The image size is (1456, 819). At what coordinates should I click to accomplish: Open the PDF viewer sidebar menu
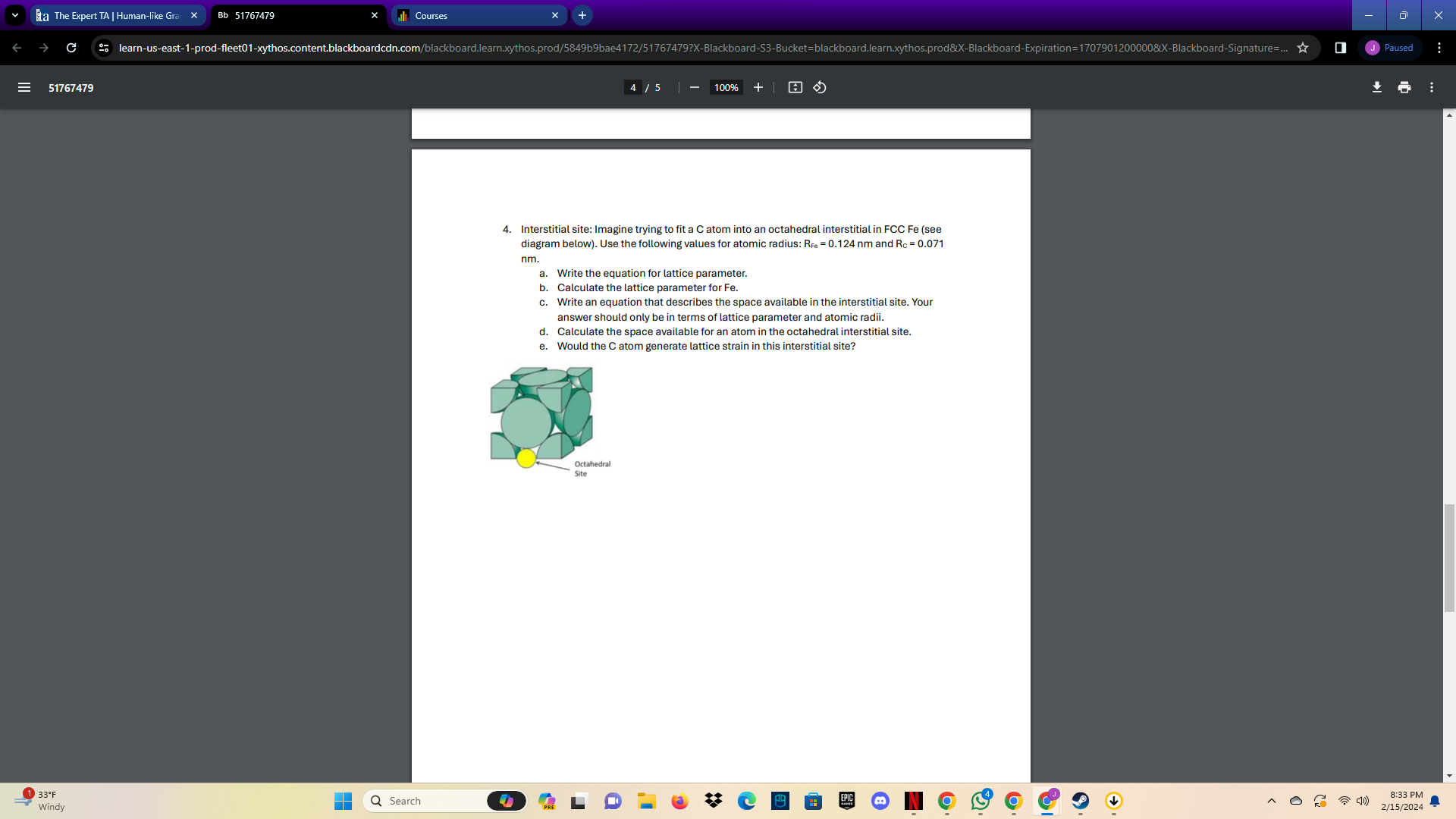[x=24, y=87]
